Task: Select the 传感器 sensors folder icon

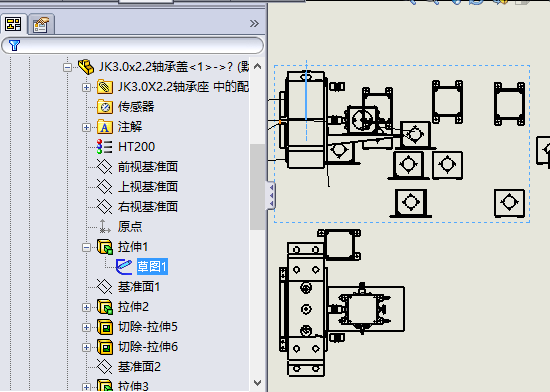Action: pos(105,107)
